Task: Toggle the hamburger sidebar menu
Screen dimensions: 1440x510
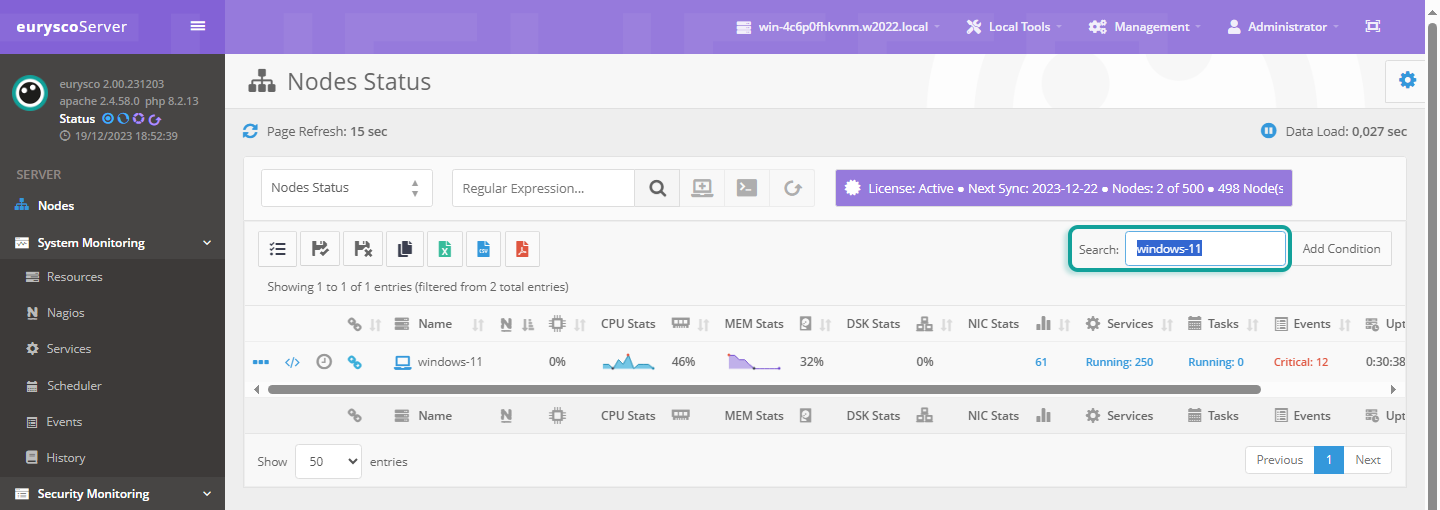Action: tap(198, 26)
